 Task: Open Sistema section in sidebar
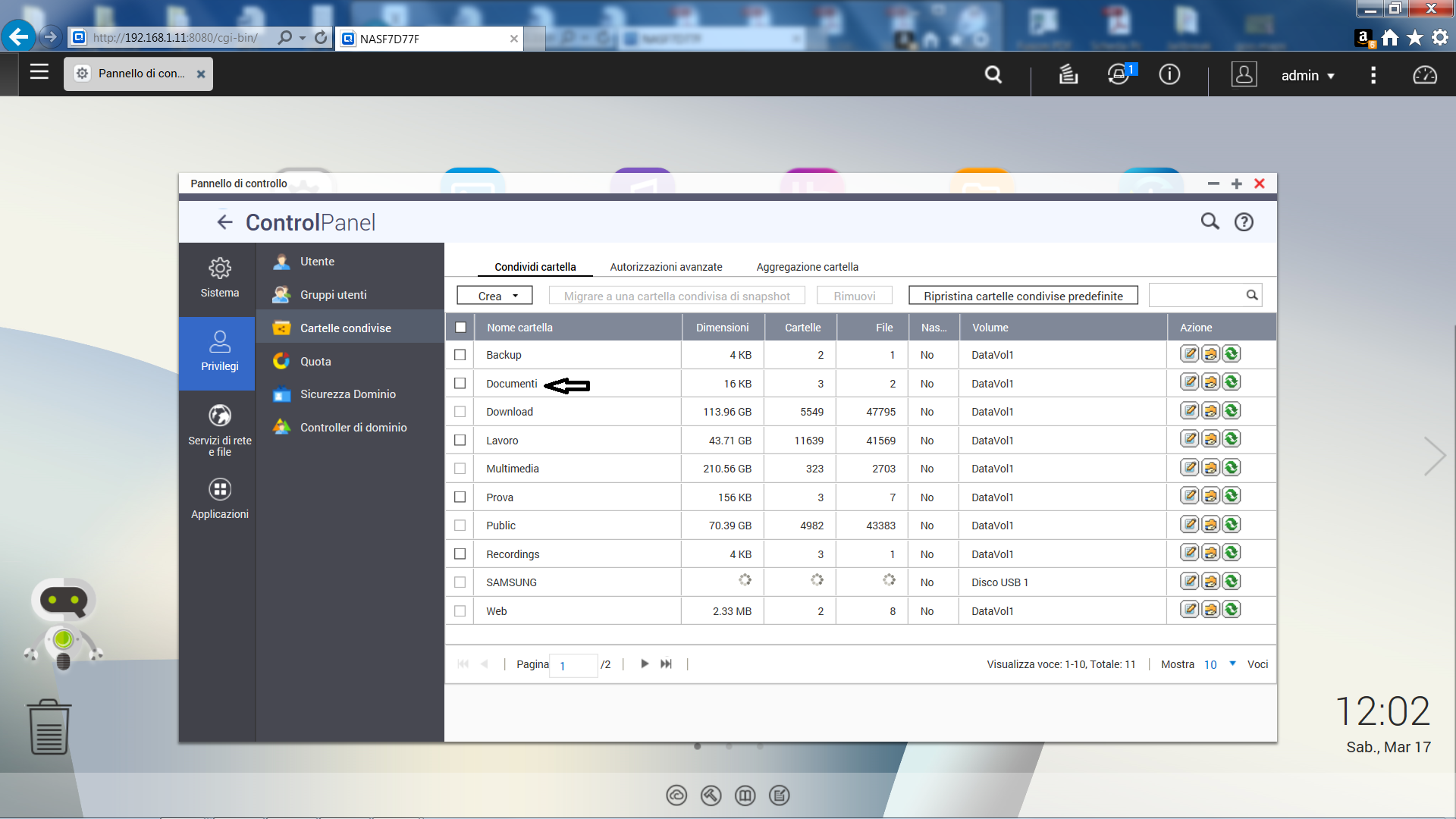[220, 278]
